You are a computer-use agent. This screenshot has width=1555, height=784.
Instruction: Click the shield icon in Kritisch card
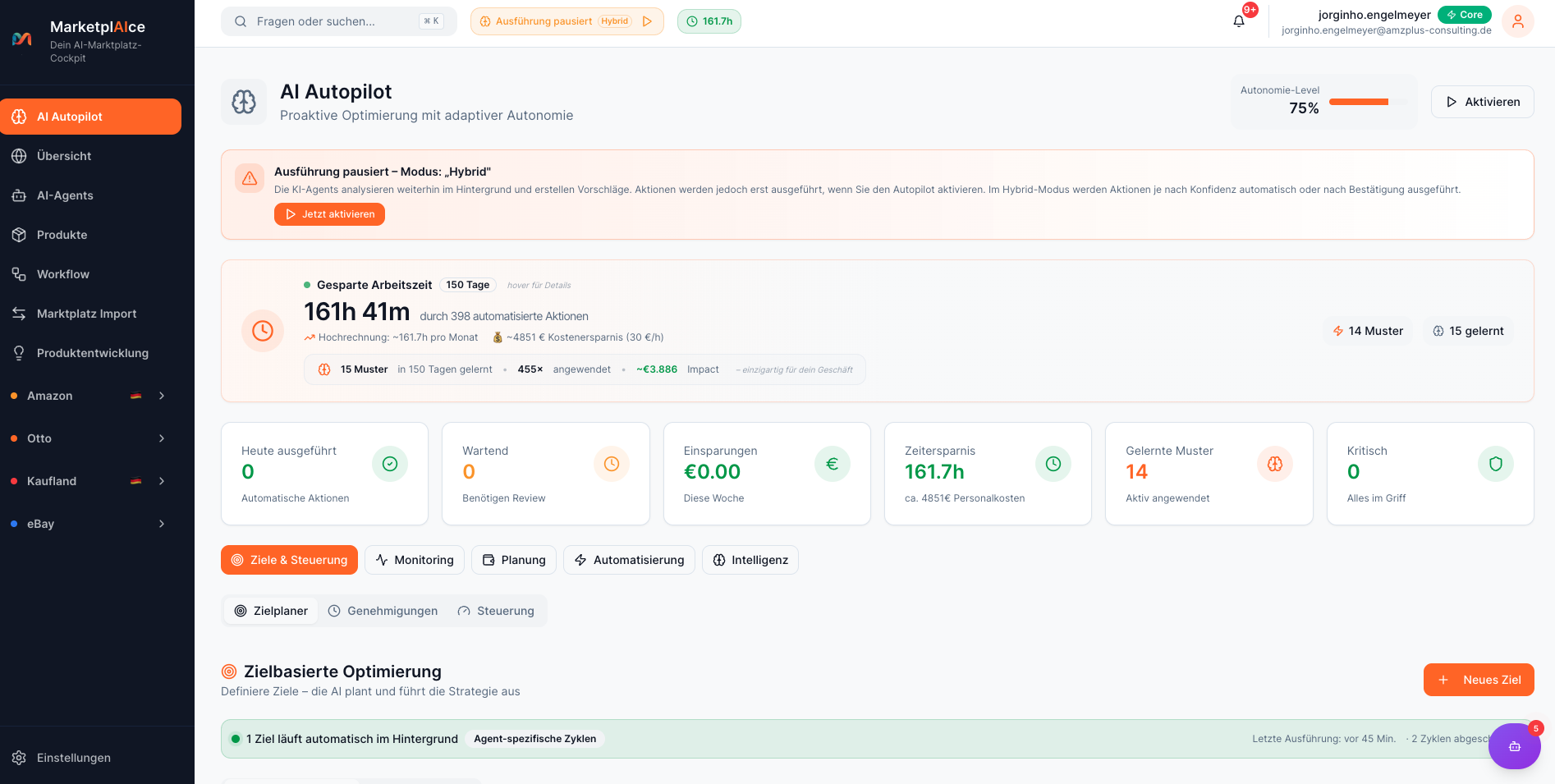(x=1495, y=464)
